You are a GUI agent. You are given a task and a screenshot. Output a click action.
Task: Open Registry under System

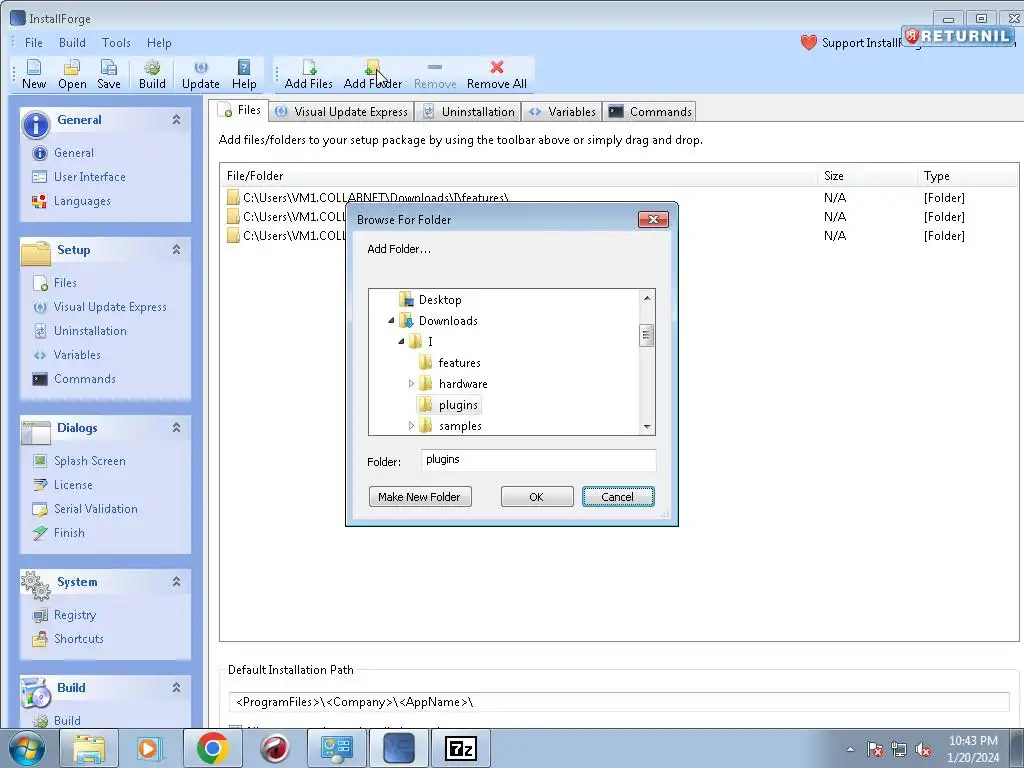point(74,615)
